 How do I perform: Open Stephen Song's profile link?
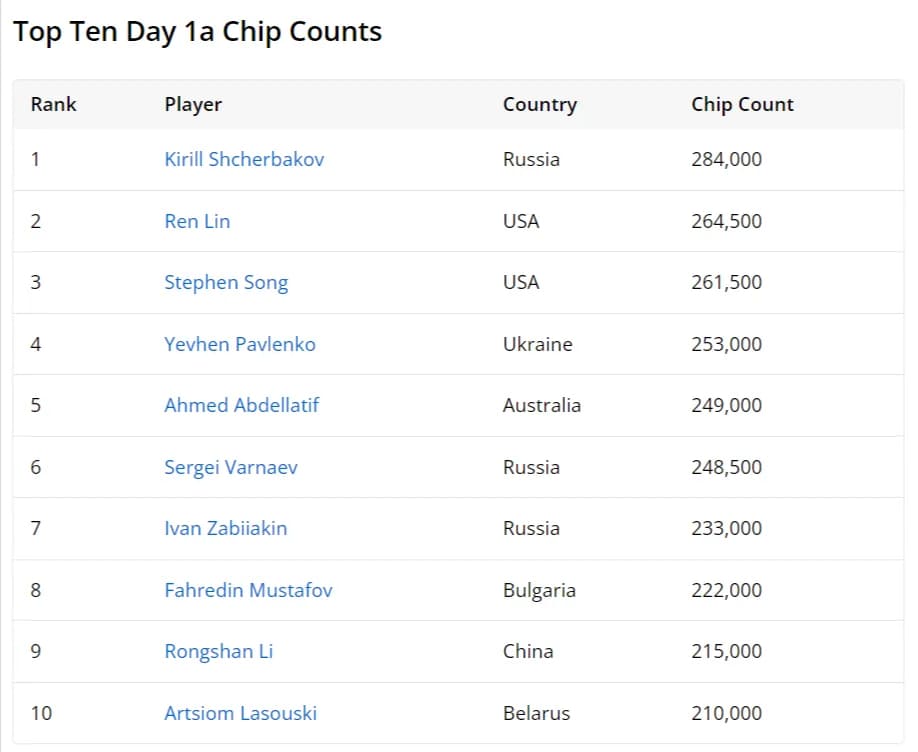pos(226,282)
